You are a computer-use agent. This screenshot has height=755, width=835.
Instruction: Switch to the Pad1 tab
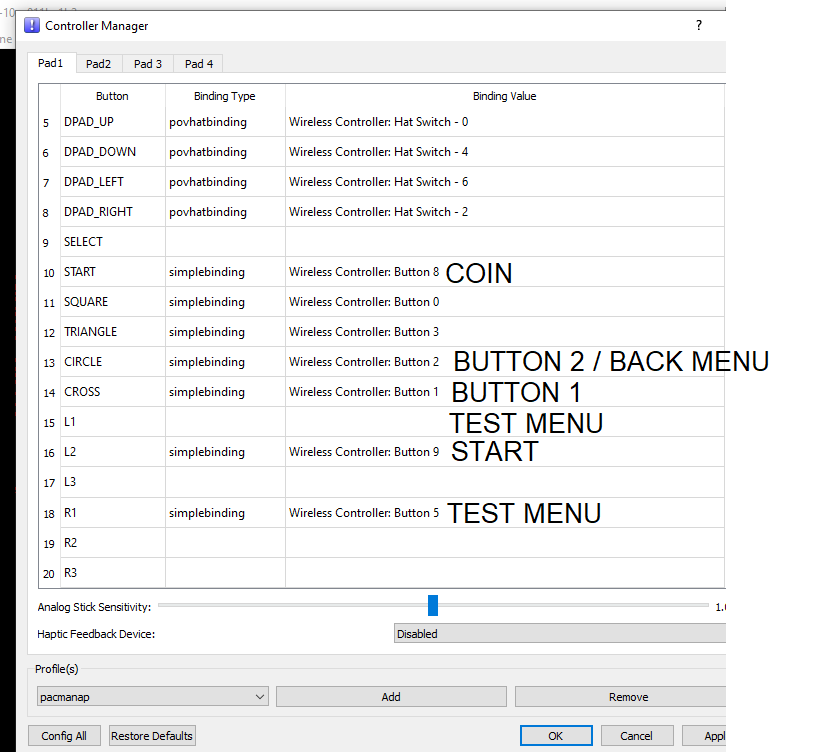tap(51, 63)
